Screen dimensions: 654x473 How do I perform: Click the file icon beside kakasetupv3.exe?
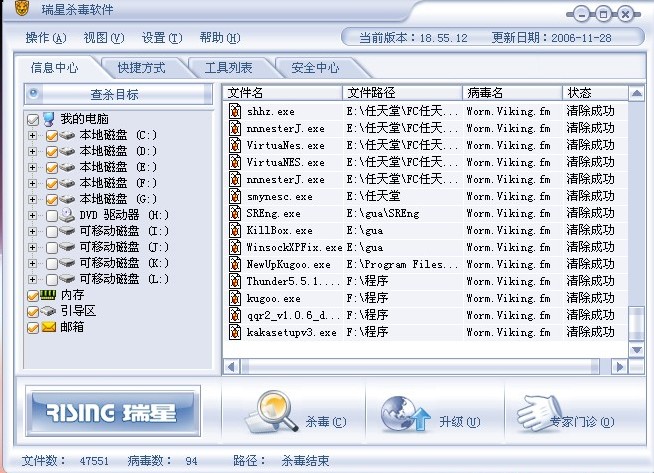[x=235, y=332]
